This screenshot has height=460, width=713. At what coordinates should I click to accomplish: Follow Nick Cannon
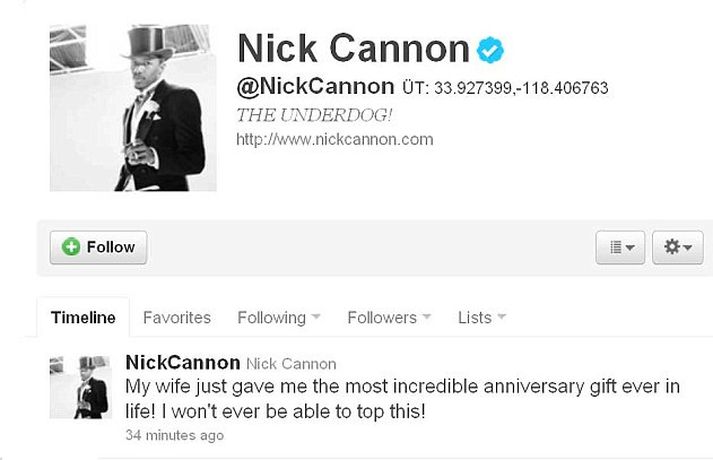click(x=98, y=247)
